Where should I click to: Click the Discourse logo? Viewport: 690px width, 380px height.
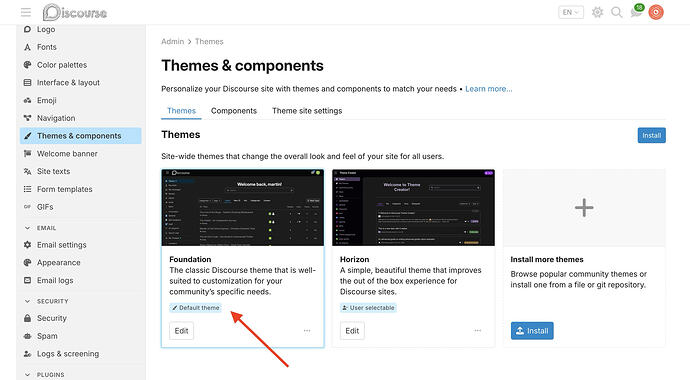click(x=75, y=12)
